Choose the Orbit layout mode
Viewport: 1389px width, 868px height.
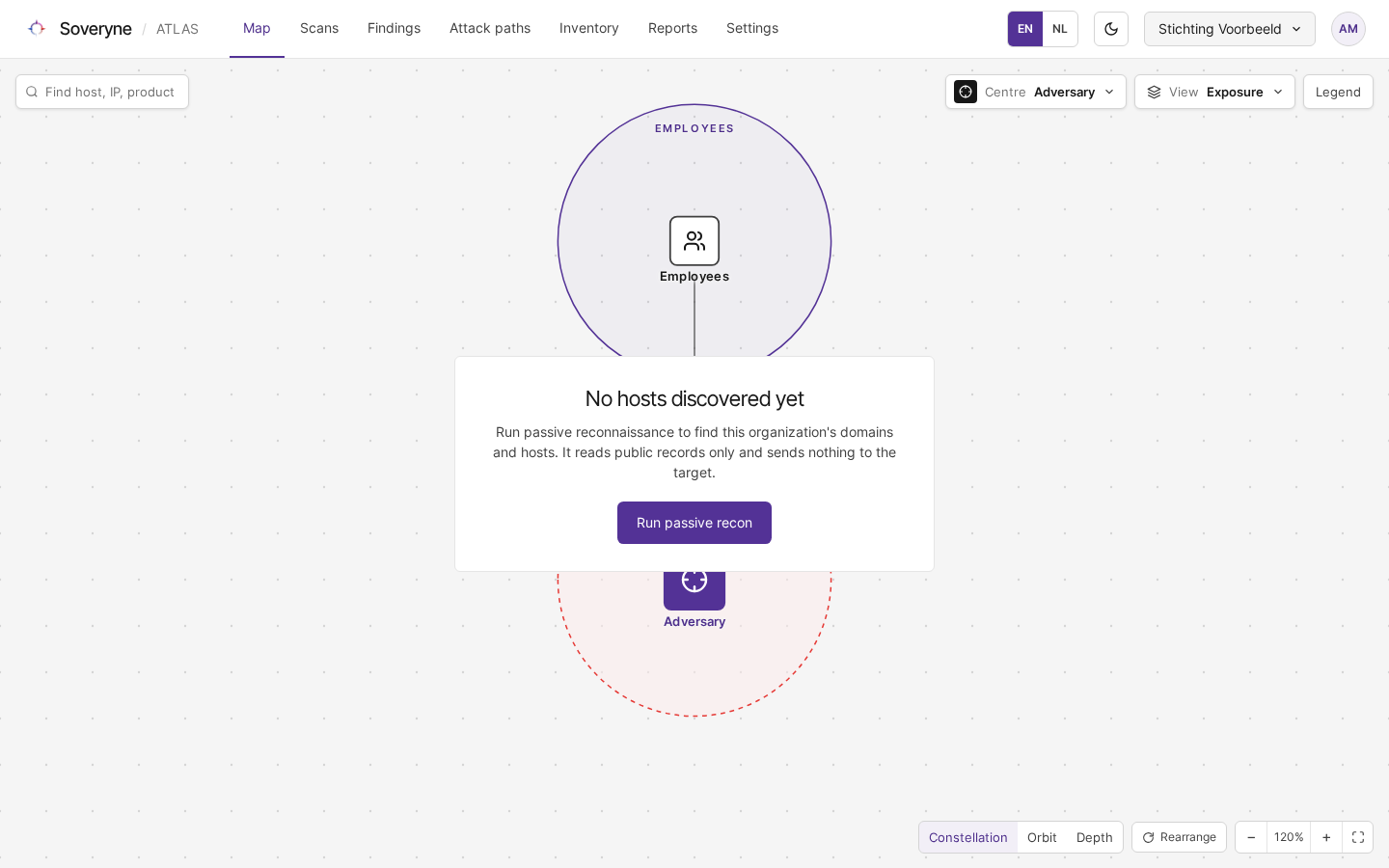coord(1042,837)
